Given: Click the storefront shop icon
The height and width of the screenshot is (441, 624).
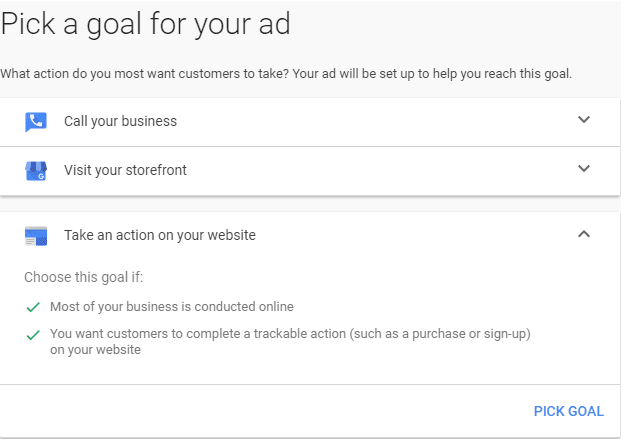Looking at the screenshot, I should click(36, 171).
